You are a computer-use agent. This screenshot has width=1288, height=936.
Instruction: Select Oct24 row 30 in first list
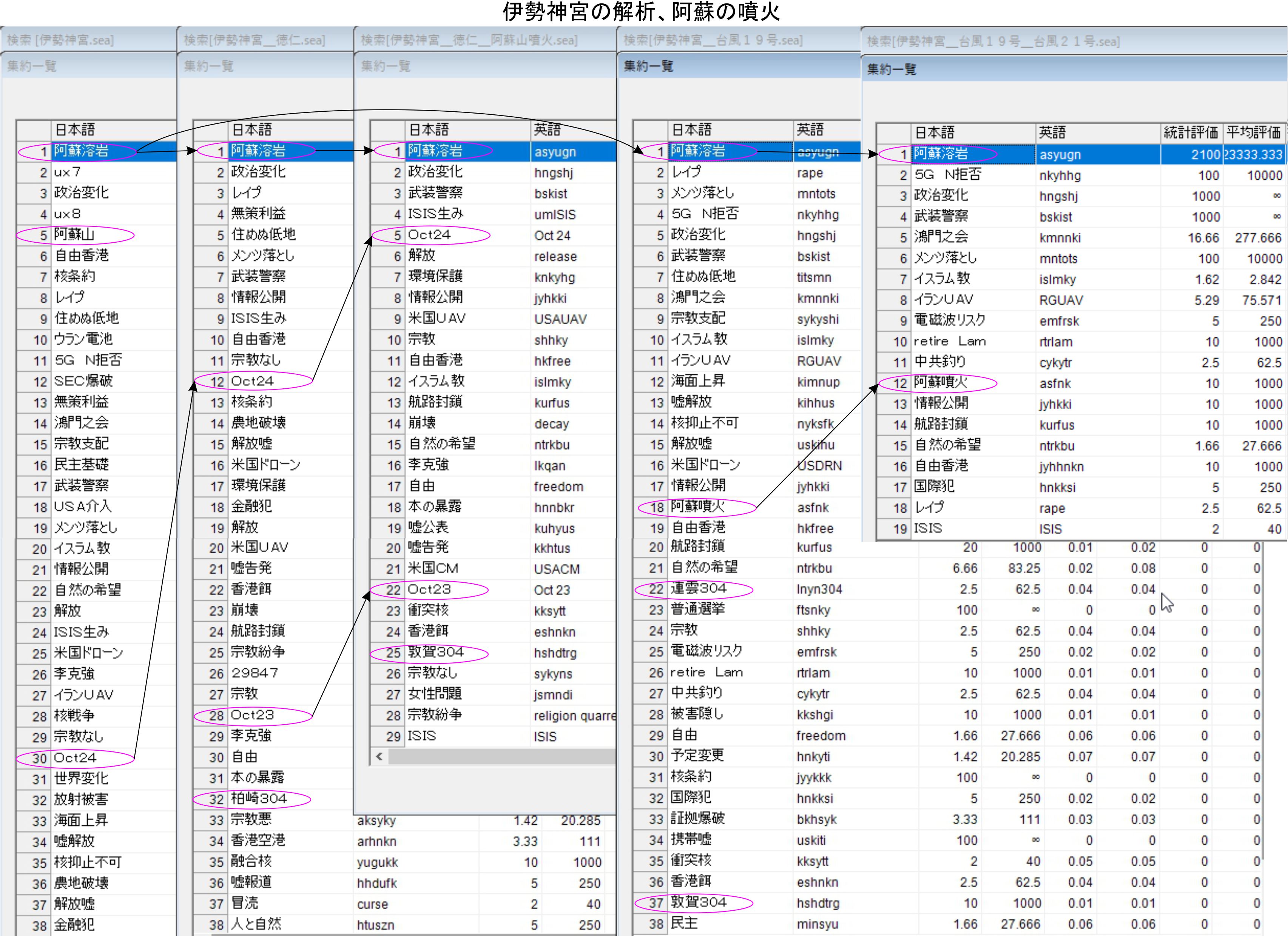pos(75,758)
